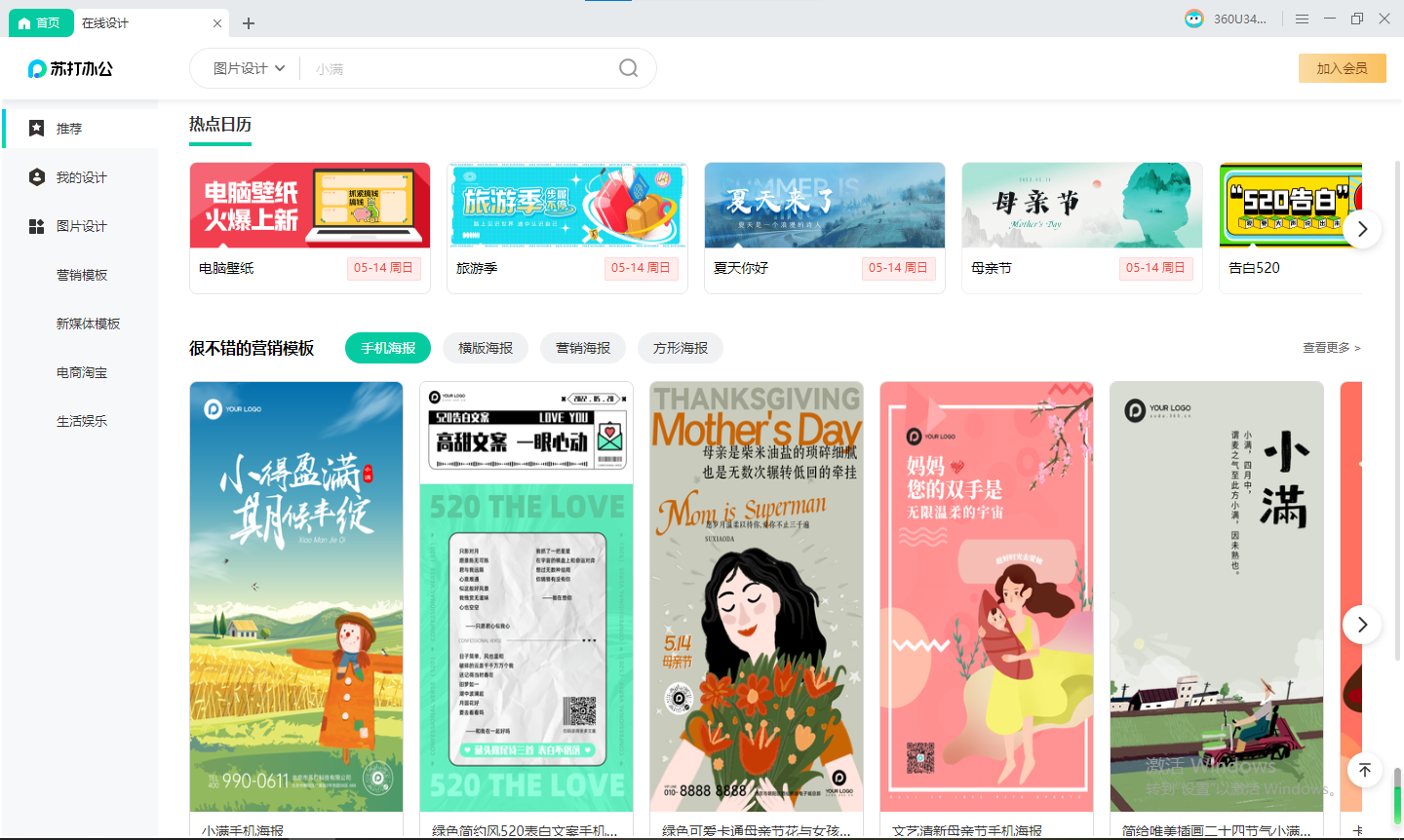
Task: Select 营销模板 in the sidebar menu
Action: (81, 274)
